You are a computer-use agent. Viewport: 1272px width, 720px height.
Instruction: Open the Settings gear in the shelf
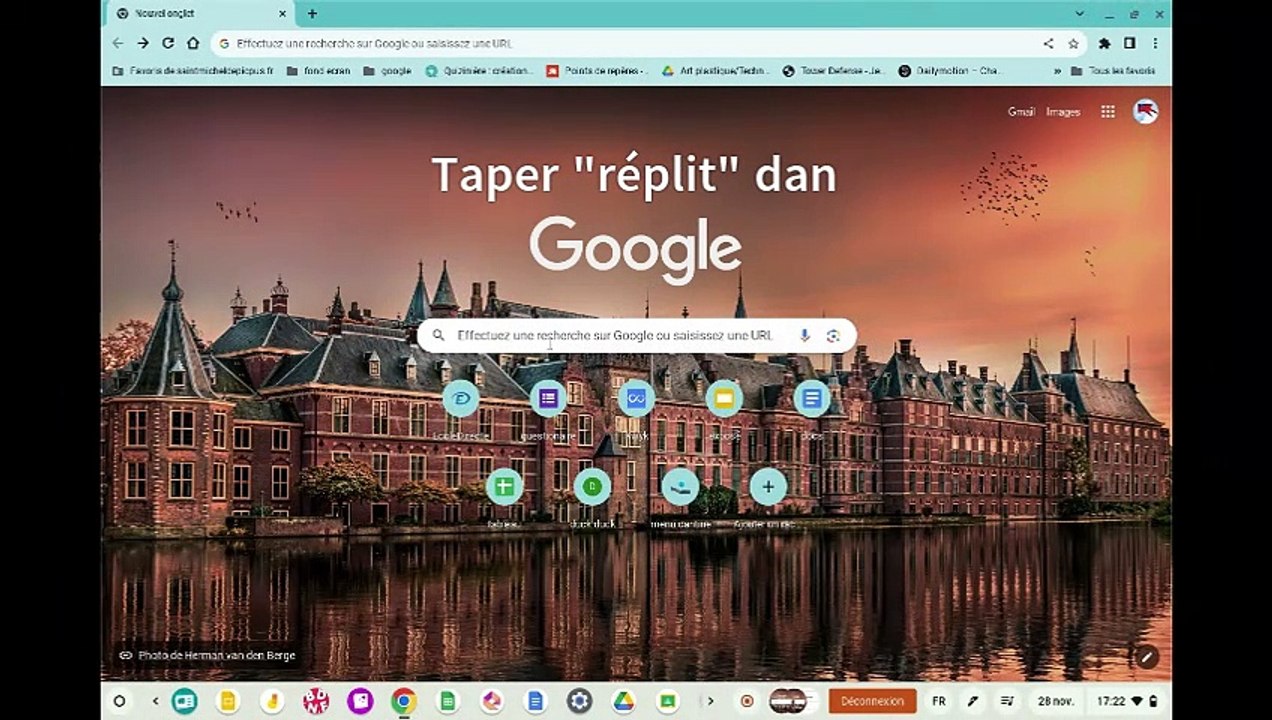[x=579, y=701]
